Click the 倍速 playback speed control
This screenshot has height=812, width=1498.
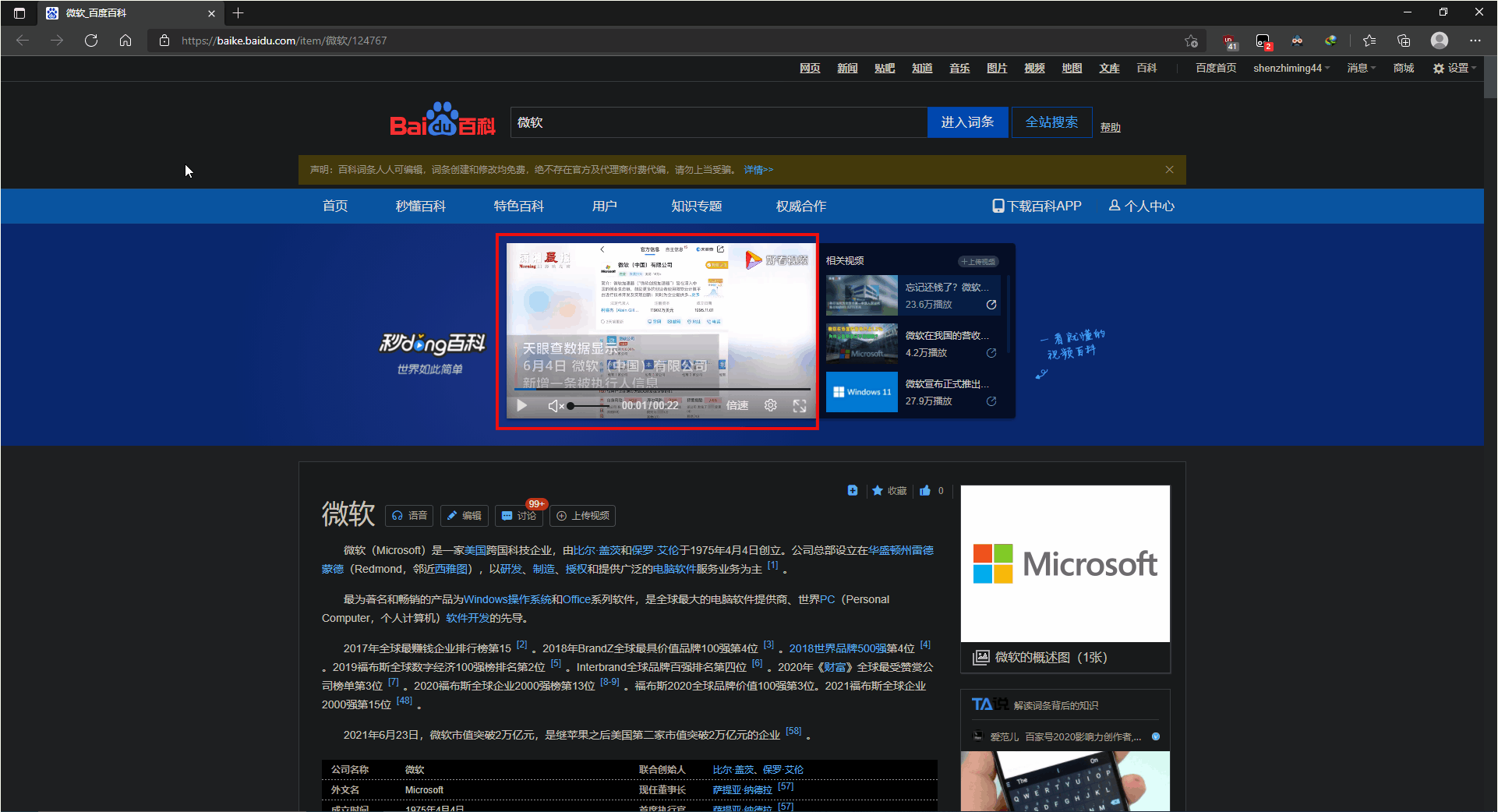[x=736, y=405]
